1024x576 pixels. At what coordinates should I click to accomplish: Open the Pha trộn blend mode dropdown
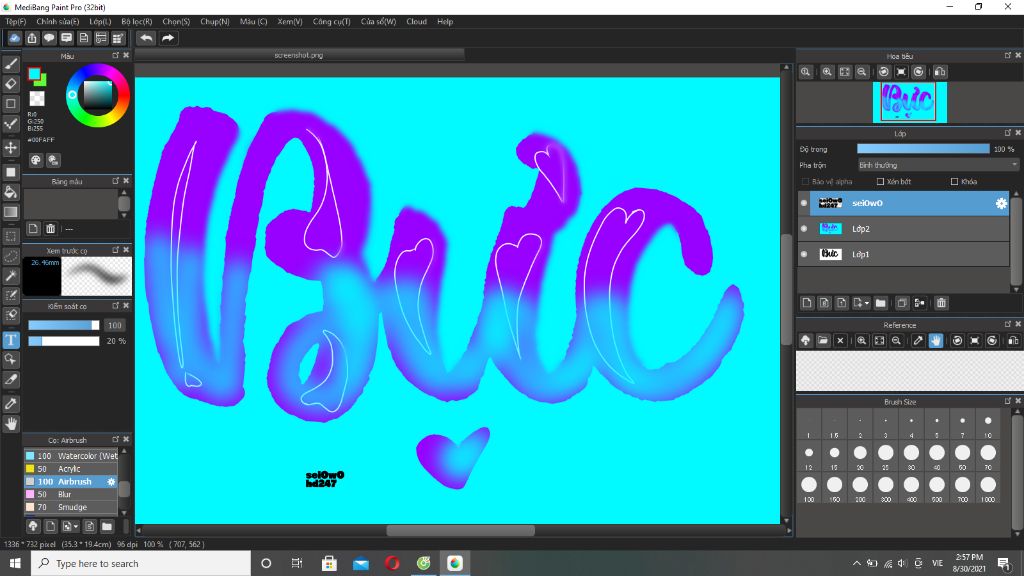click(938, 165)
